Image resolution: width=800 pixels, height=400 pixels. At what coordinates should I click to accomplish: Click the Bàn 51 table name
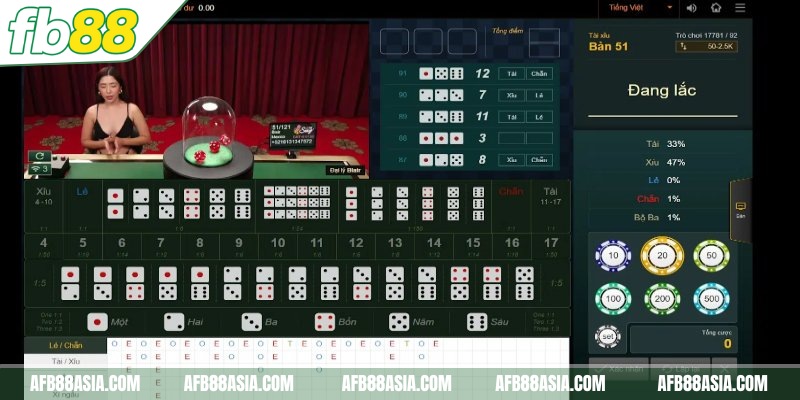[x=608, y=46]
